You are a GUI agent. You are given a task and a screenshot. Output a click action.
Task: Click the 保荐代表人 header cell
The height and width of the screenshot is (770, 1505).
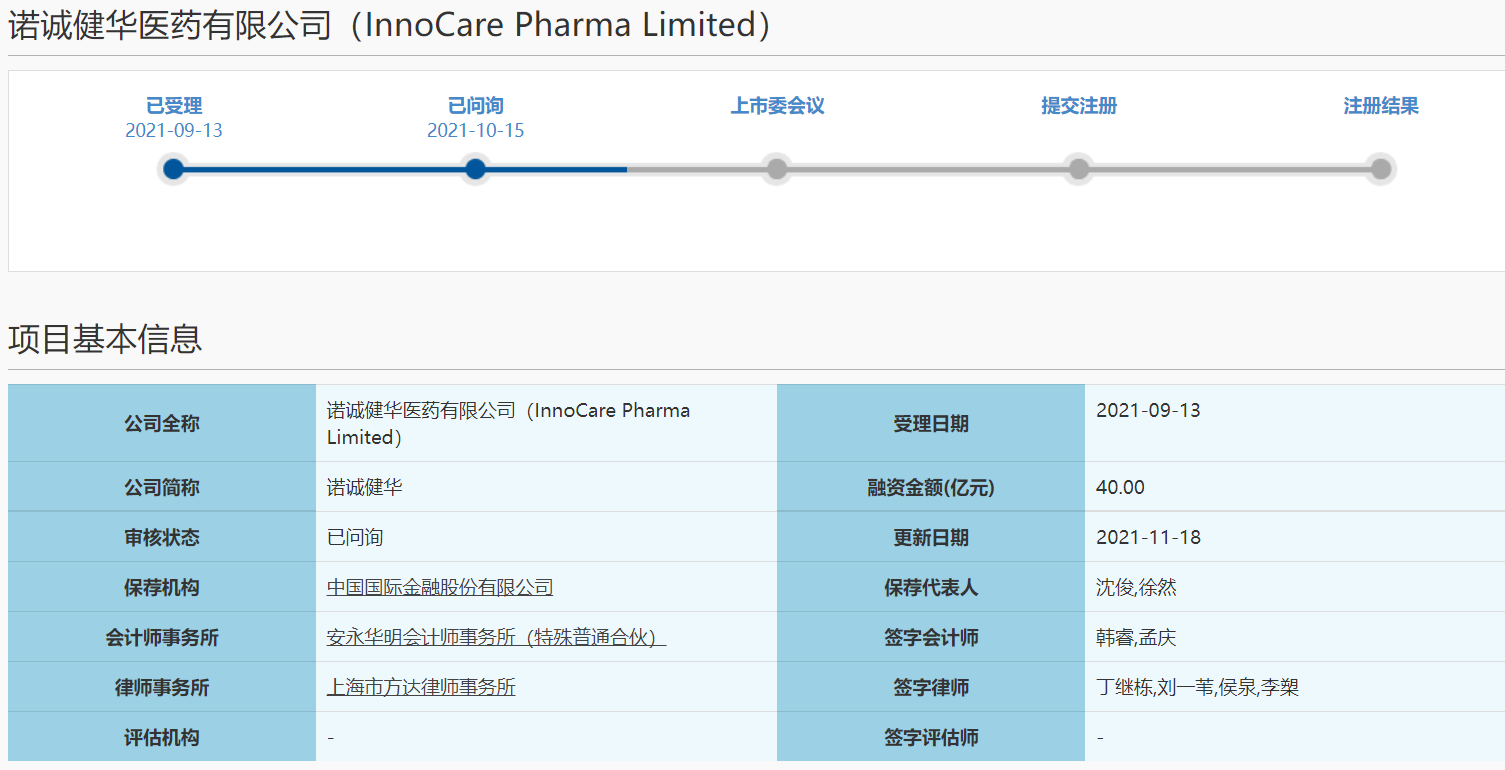pyautogui.click(x=931, y=587)
